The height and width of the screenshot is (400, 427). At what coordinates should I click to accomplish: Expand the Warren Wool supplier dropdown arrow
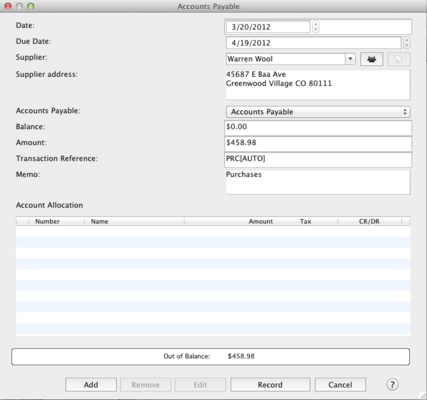pyautogui.click(x=350, y=59)
